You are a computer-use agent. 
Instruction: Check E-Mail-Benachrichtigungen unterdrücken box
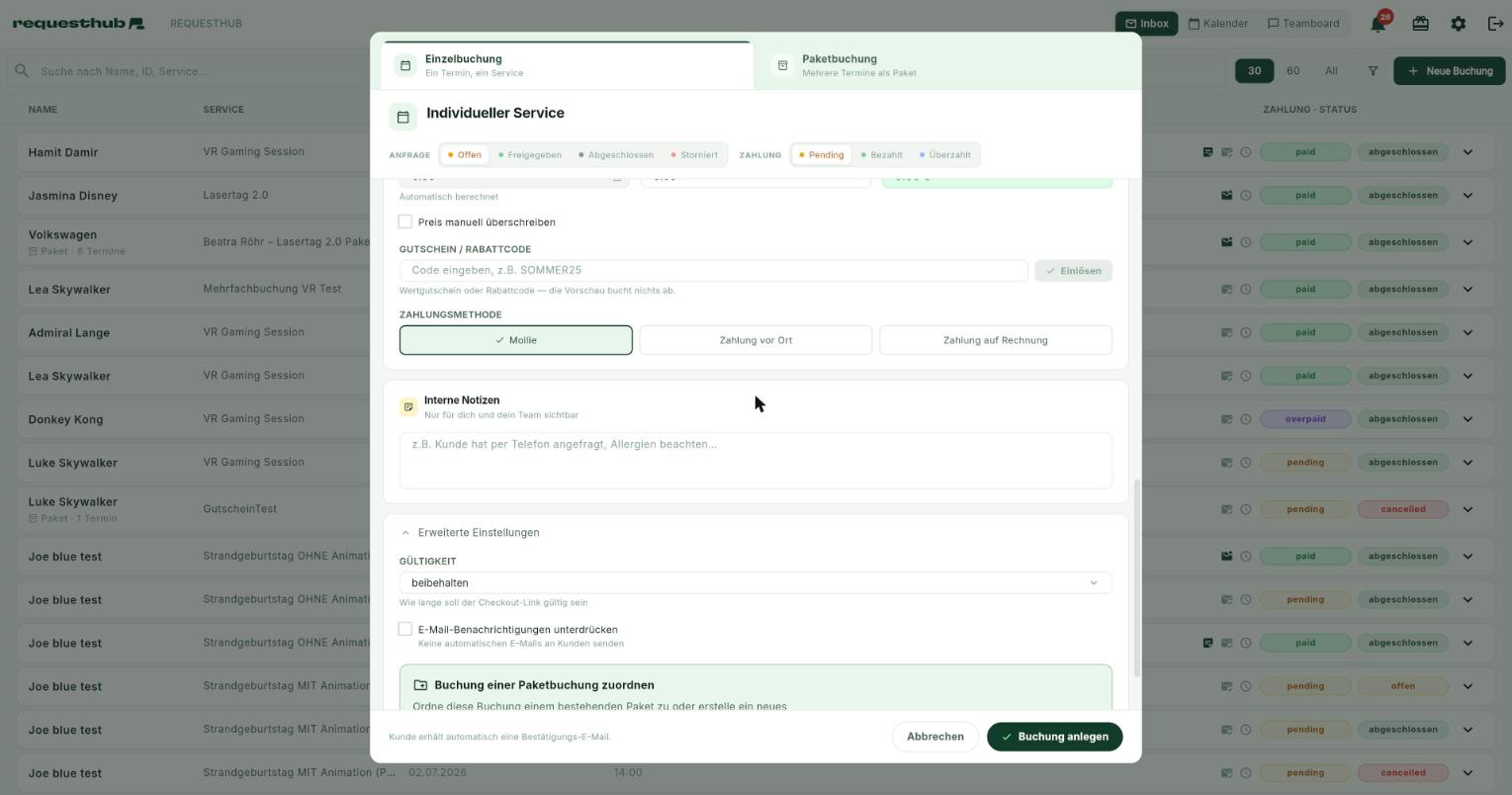coord(405,629)
